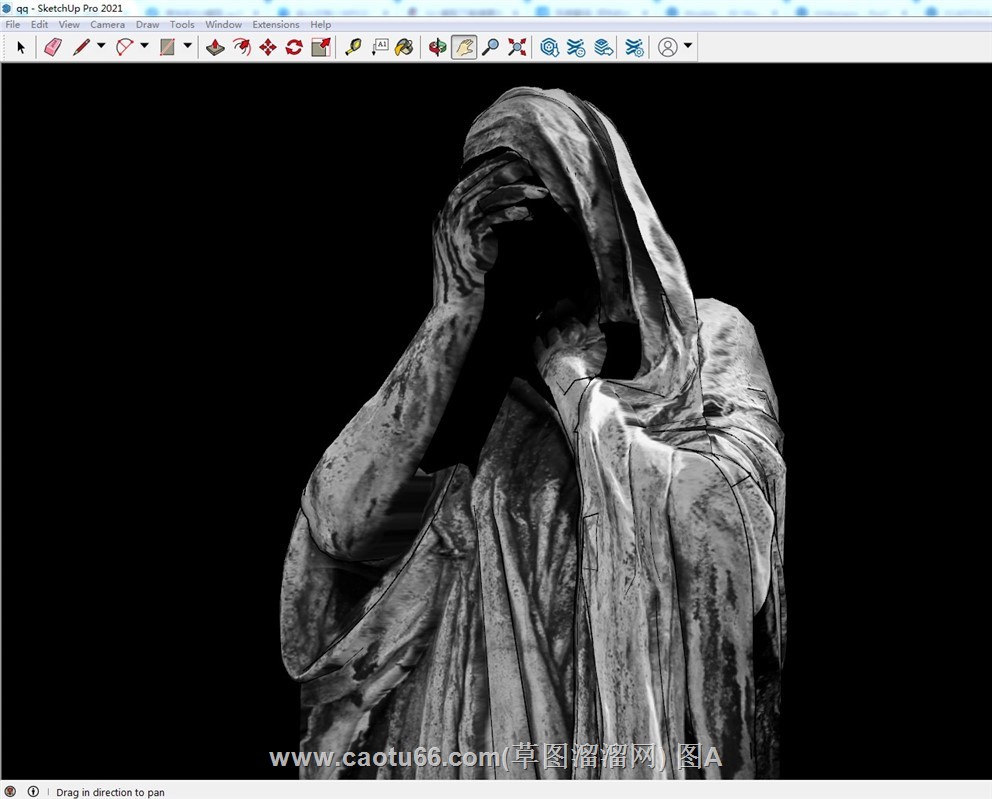Screen dimensions: 992x799
Task: Expand the Arc tool dropdown arrow
Action: (144, 46)
